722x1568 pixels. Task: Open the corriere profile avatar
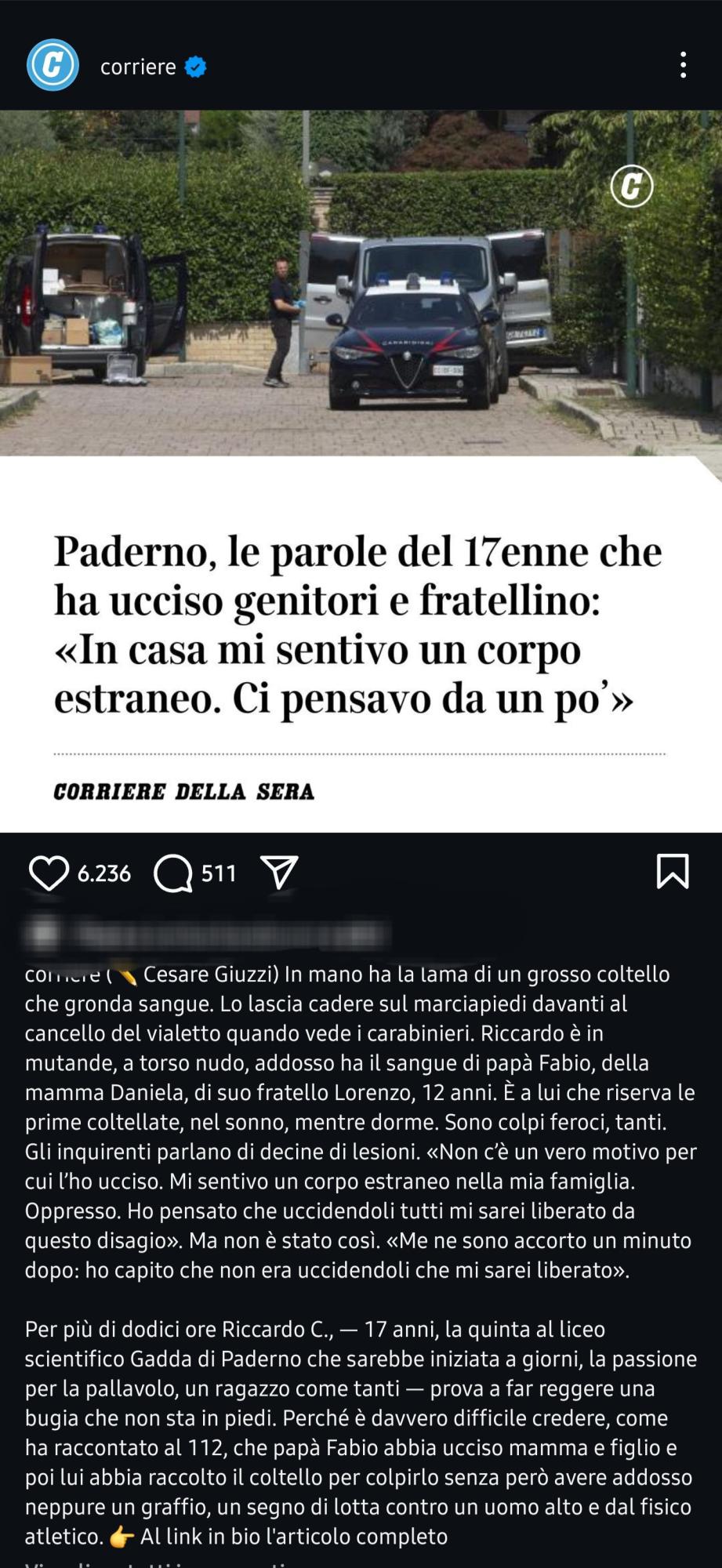(x=53, y=65)
